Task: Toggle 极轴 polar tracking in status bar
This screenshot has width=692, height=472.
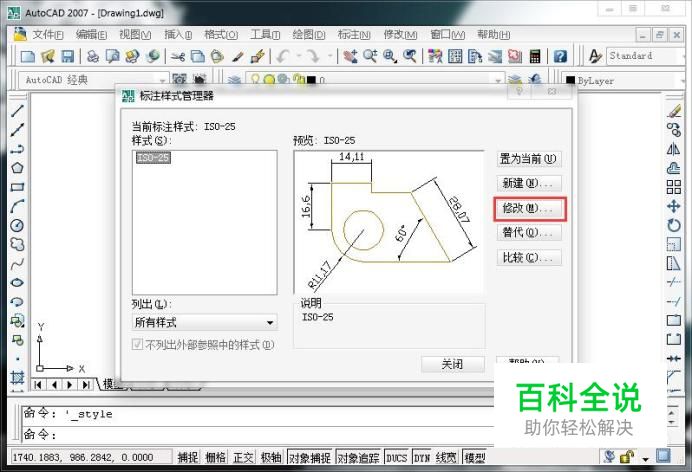Action: pyautogui.click(x=271, y=457)
